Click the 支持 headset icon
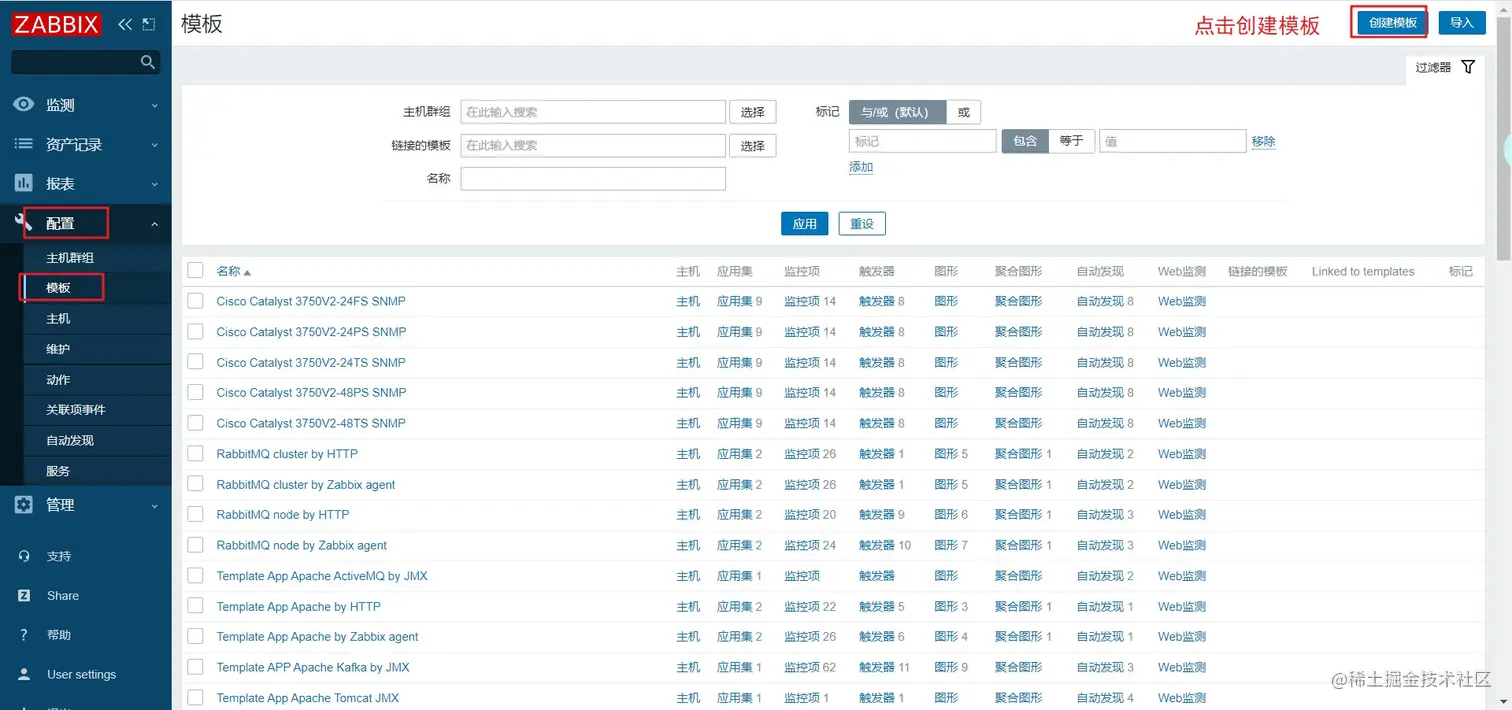1512x710 pixels. point(24,556)
